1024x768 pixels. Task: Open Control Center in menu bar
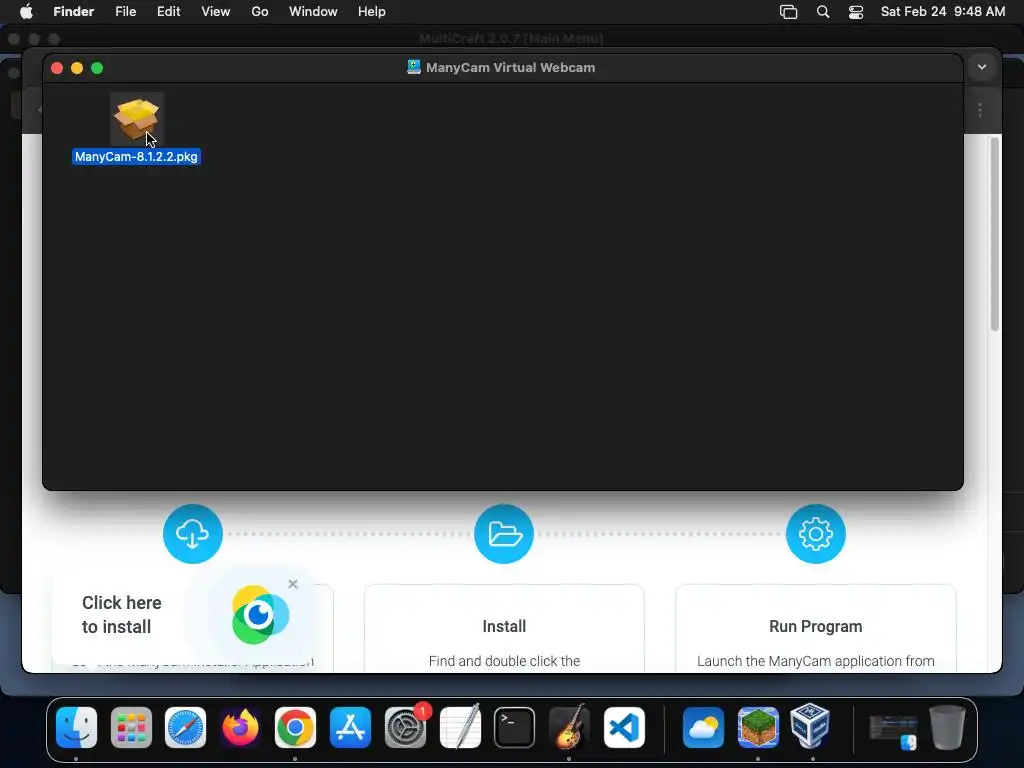[x=856, y=12]
